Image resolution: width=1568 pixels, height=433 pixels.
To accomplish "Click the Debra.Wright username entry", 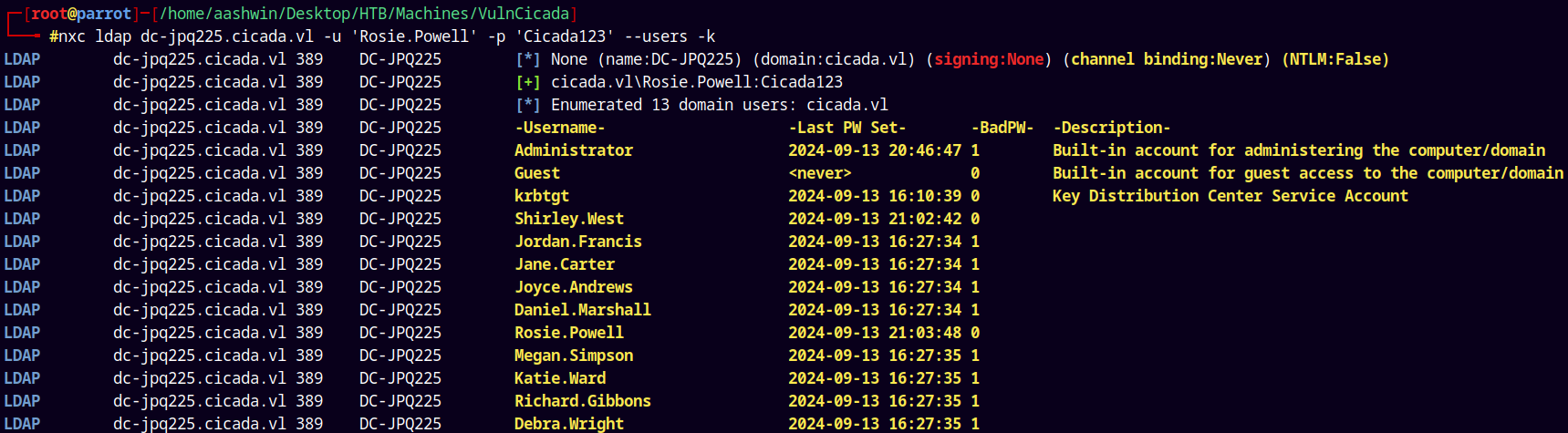I will pos(569,424).
